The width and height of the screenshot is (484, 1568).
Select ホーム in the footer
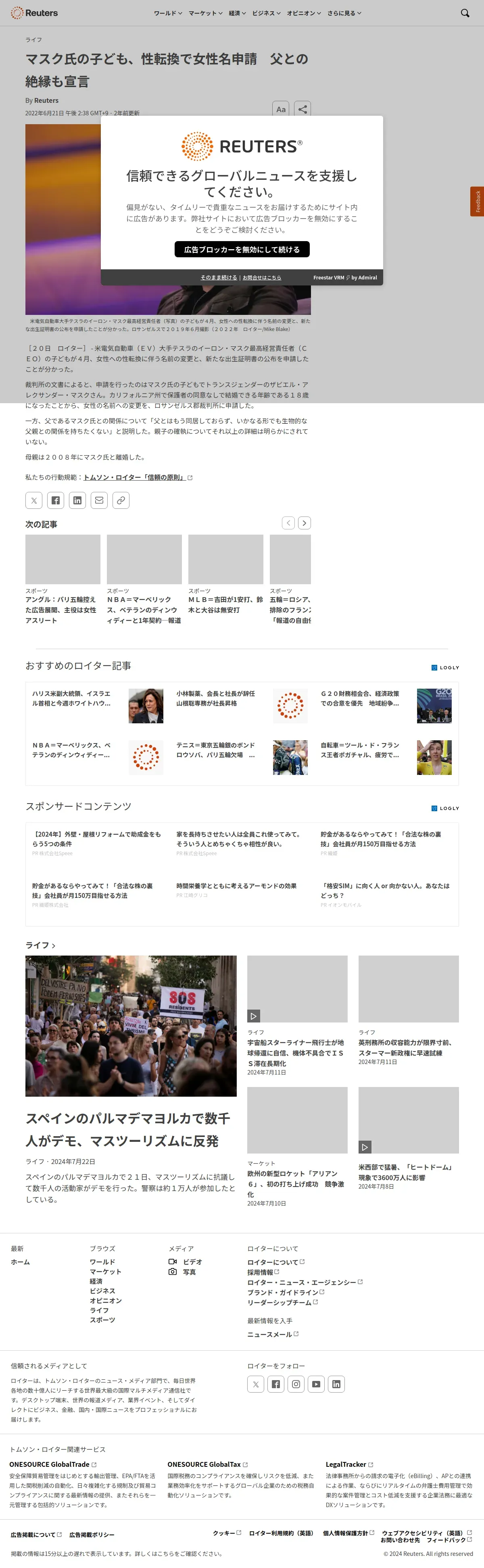(x=20, y=1262)
